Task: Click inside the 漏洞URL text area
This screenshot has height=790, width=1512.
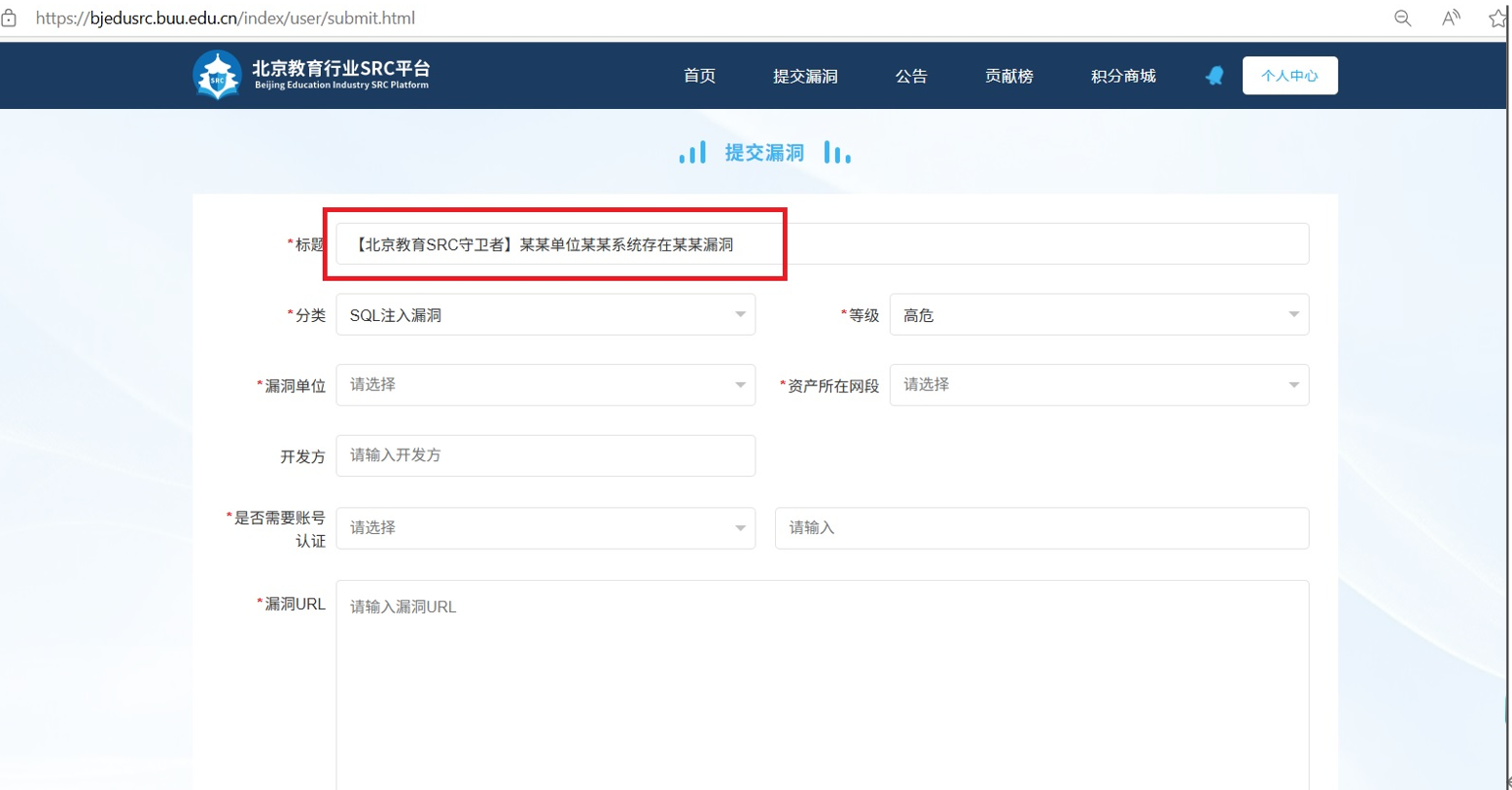Action: point(822,681)
